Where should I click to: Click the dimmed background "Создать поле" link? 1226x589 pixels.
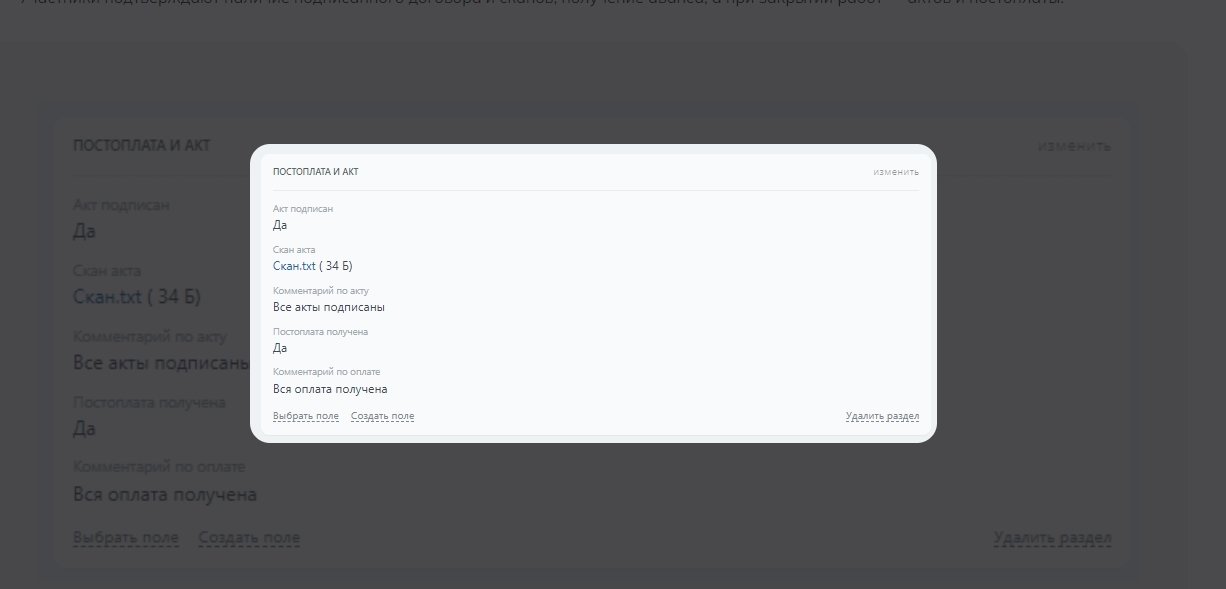[x=249, y=538]
